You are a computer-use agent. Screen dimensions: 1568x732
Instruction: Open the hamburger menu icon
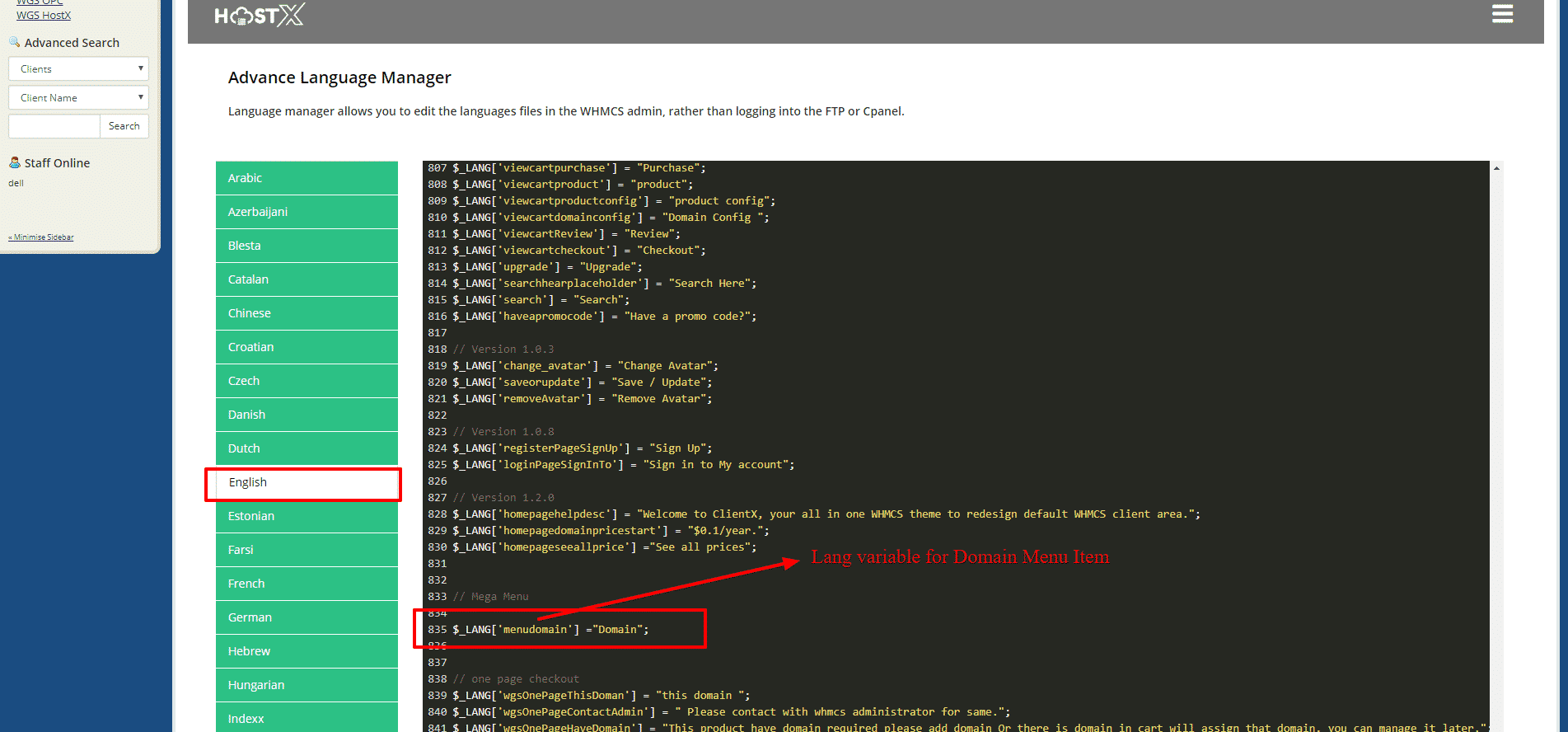1502,14
